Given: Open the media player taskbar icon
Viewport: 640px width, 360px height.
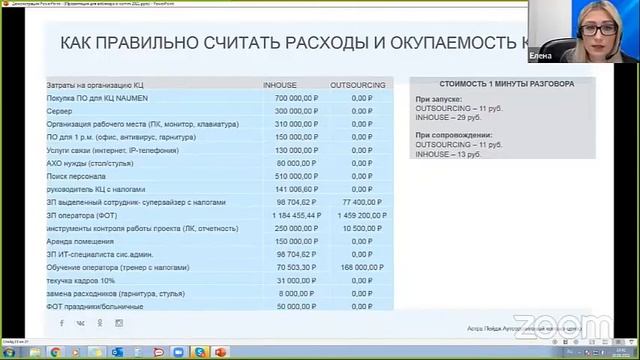Looking at the screenshot, I should pos(76,352).
